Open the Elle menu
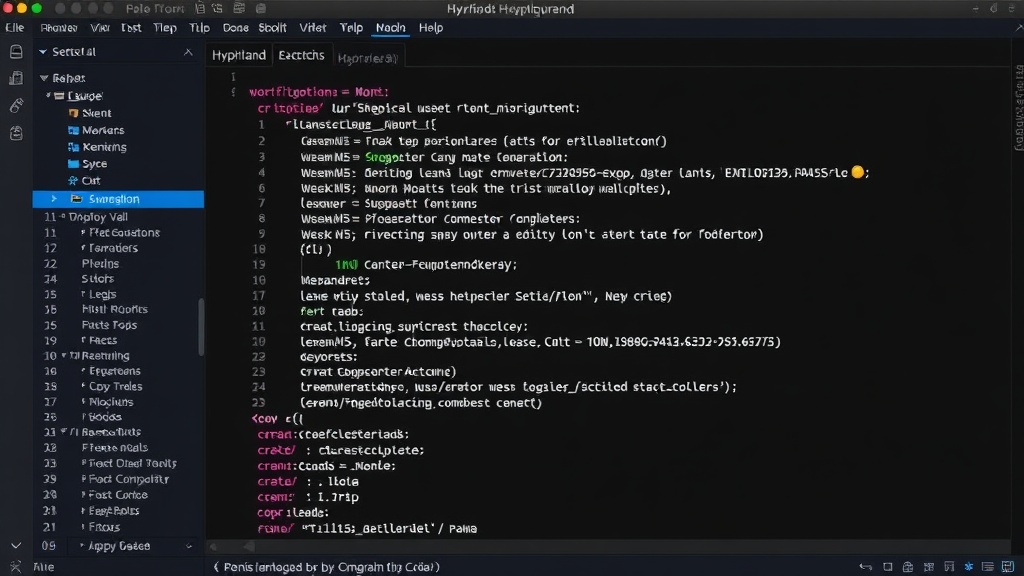This screenshot has height=576, width=1024. click(x=14, y=27)
